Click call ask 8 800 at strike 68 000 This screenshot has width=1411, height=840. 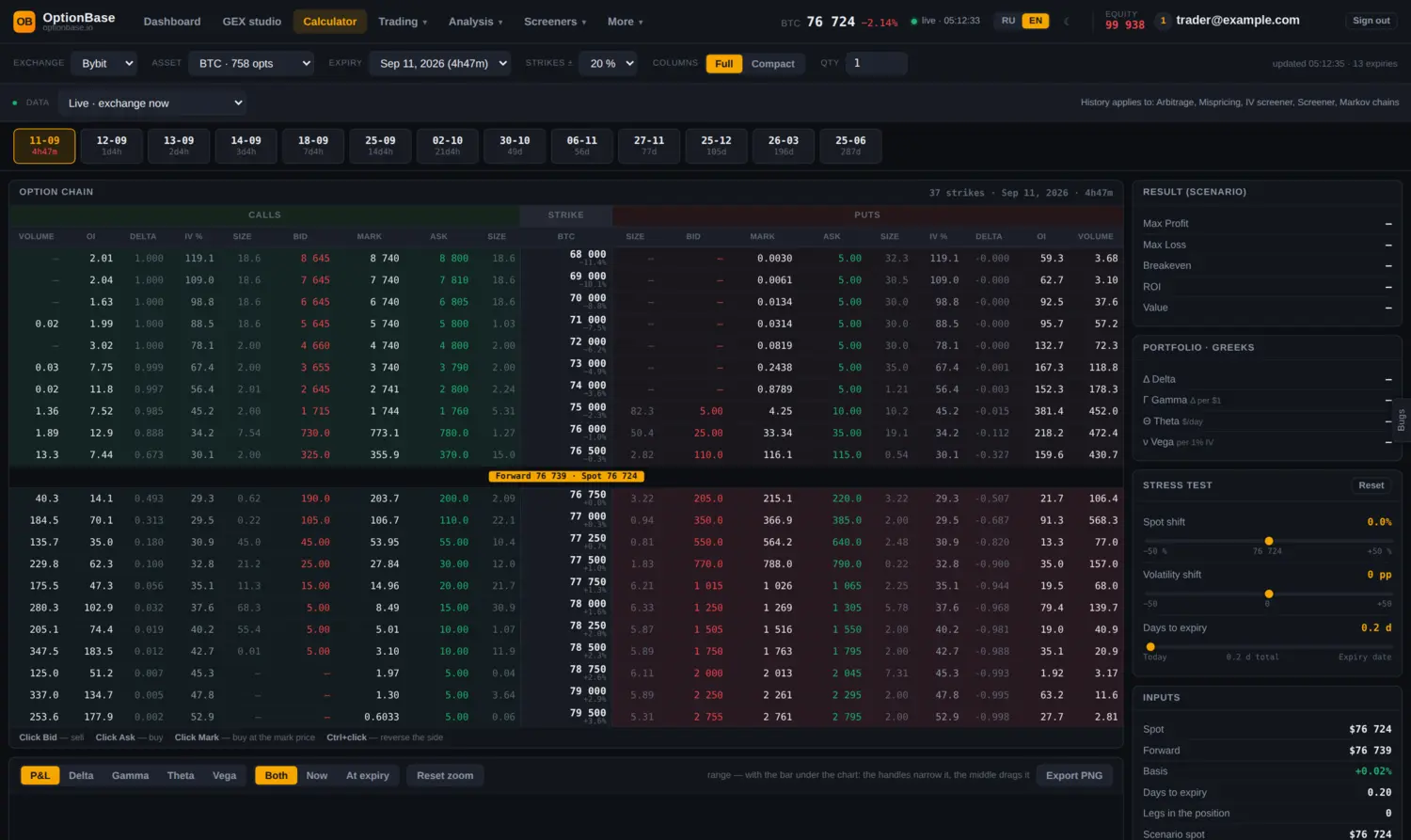tap(453, 259)
